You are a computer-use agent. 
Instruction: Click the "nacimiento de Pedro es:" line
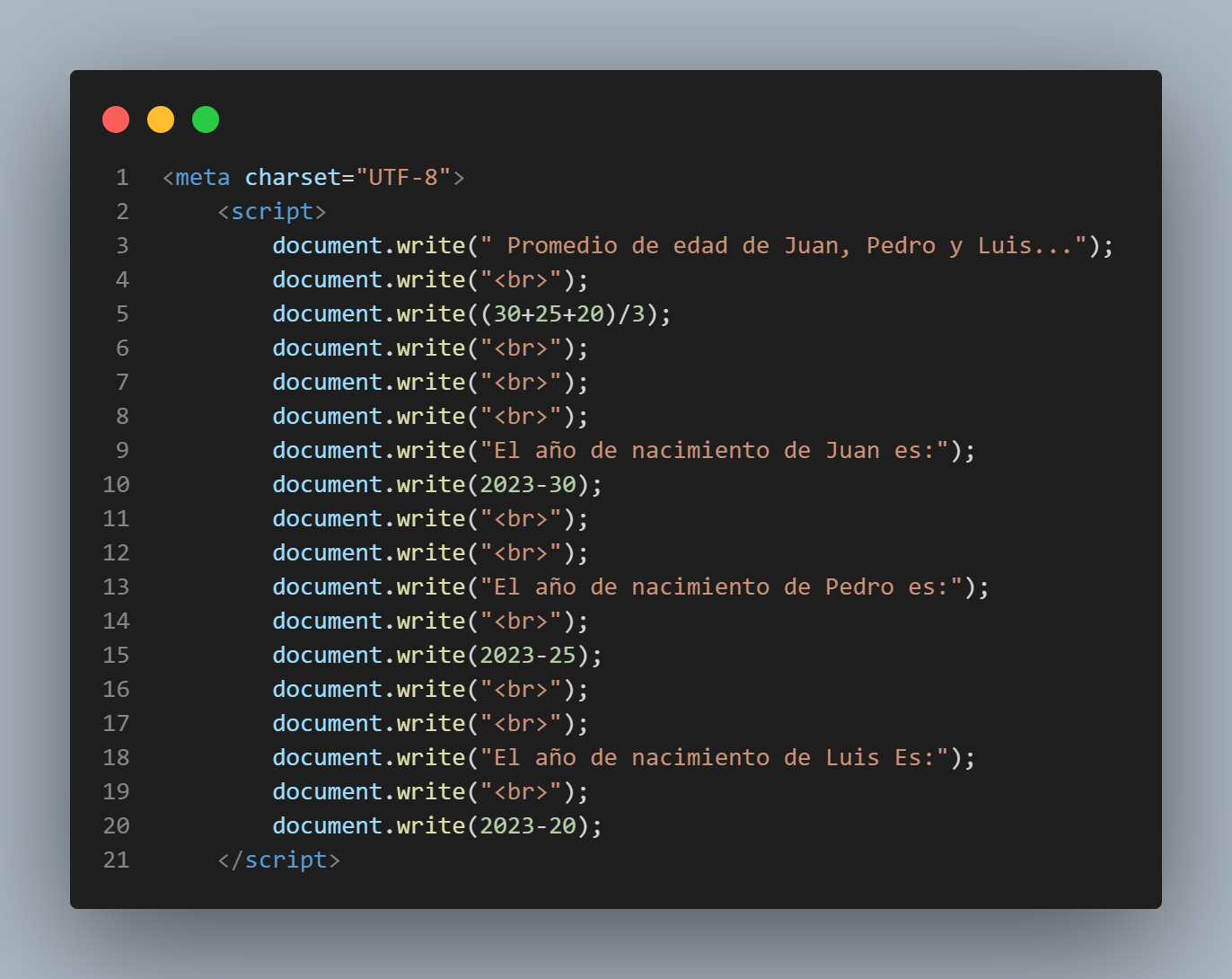pyautogui.click(x=631, y=587)
